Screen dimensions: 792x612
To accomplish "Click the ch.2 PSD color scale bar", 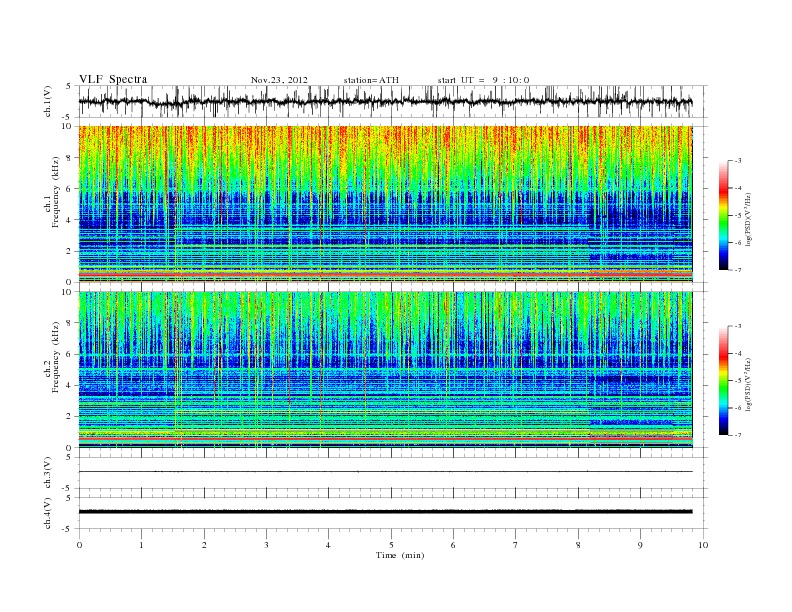I will [x=723, y=381].
